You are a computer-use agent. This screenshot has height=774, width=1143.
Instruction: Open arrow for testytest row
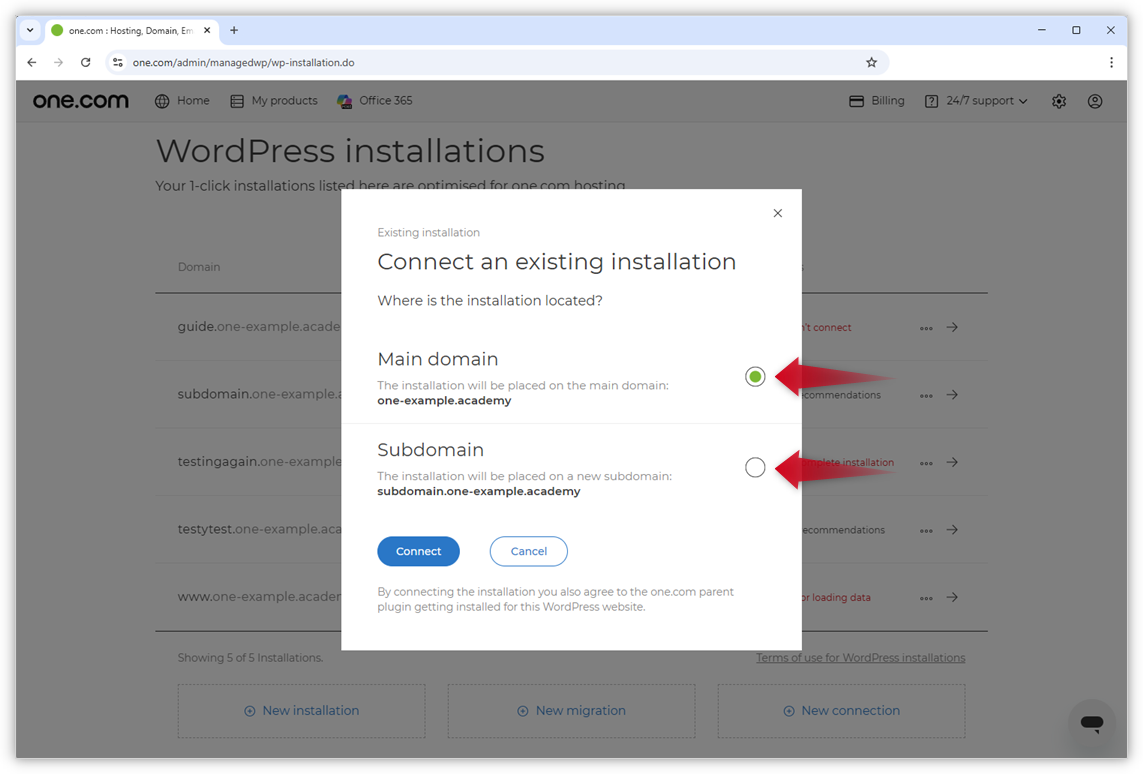(x=952, y=530)
